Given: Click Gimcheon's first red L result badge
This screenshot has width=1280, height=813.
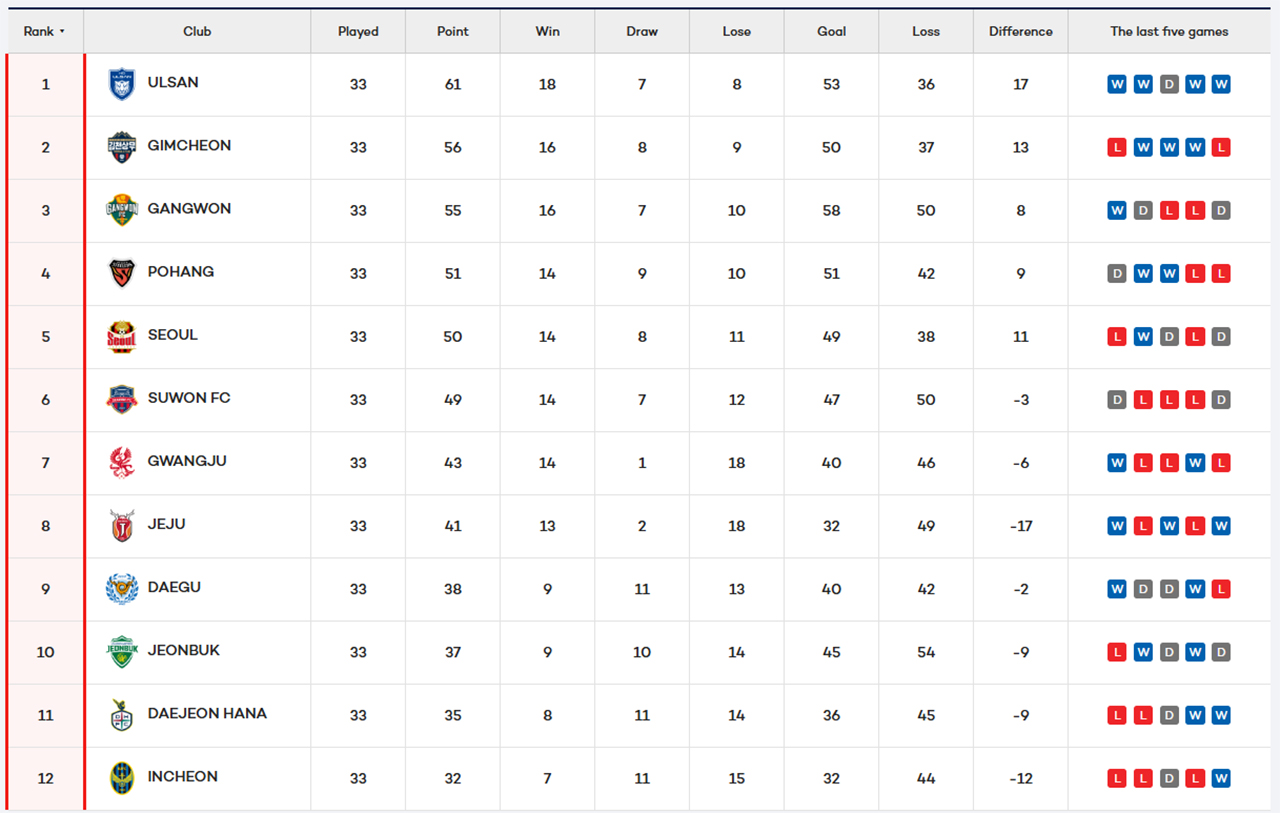Looking at the screenshot, I should [x=1117, y=148].
